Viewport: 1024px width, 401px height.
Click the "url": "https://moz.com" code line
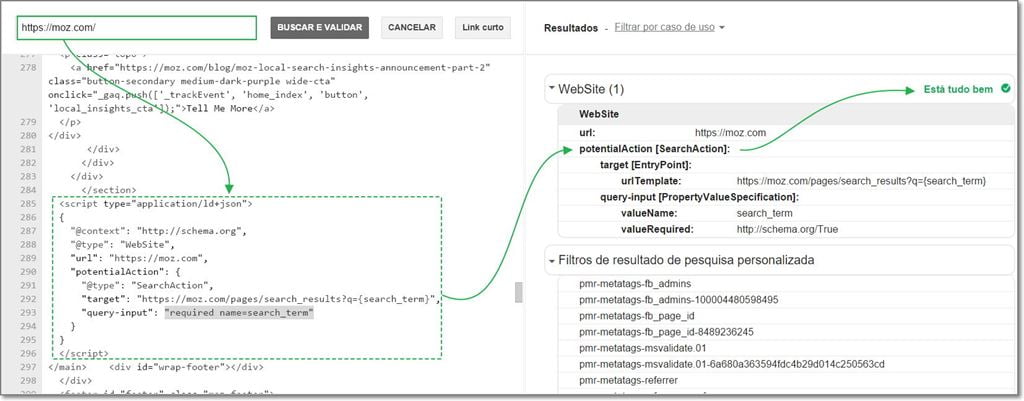(x=138, y=259)
